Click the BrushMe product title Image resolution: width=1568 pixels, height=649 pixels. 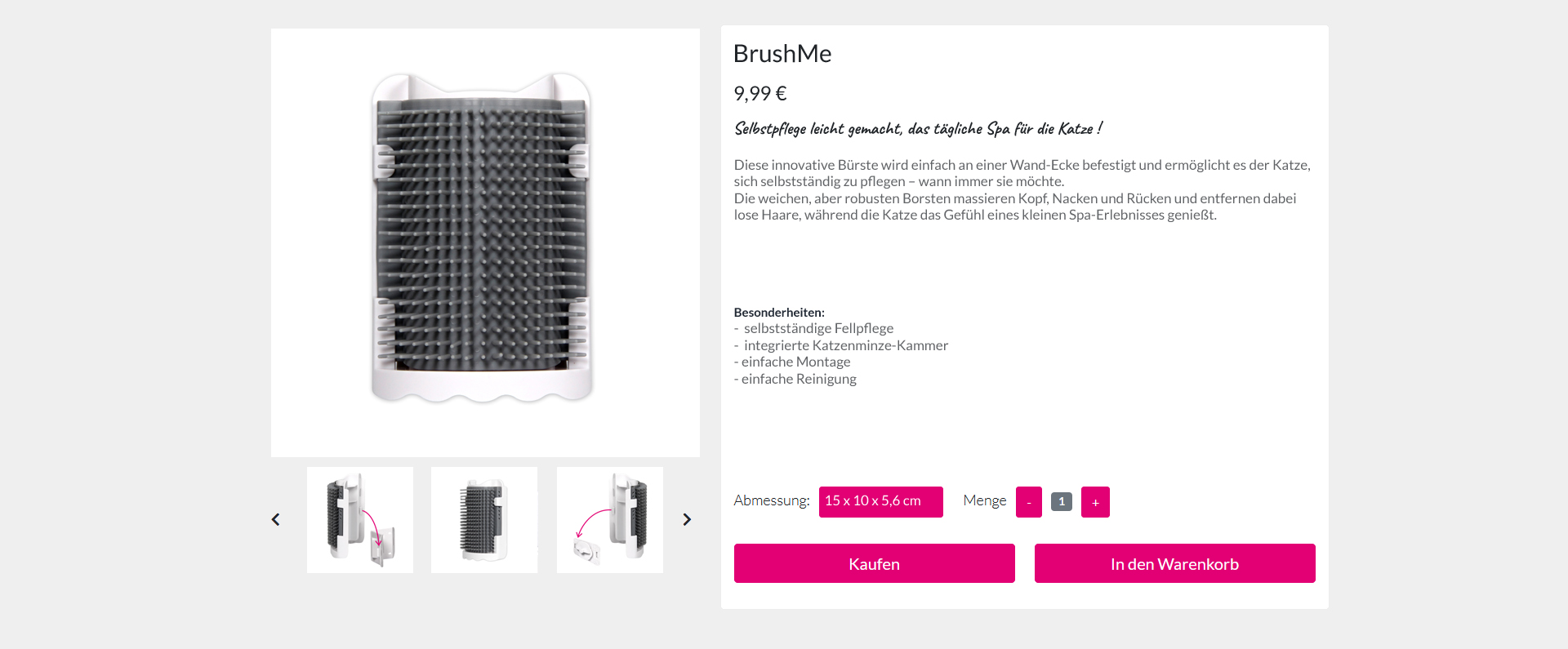click(782, 54)
